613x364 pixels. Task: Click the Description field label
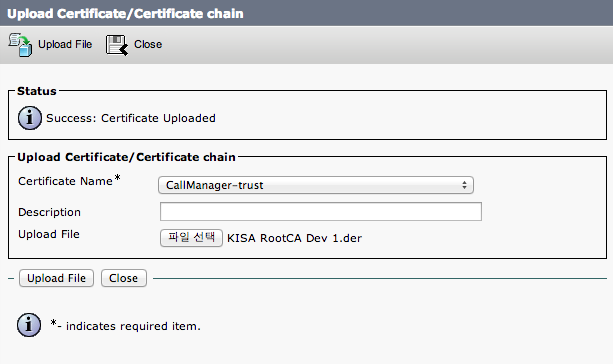[49, 212]
